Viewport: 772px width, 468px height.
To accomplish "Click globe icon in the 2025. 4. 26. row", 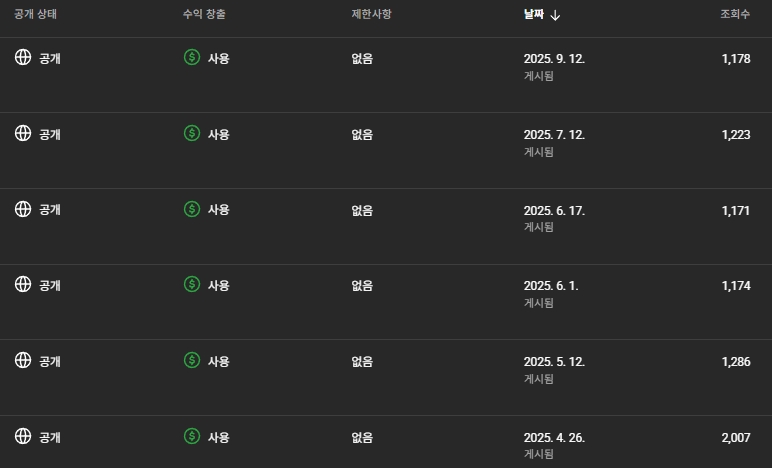I will 23,436.
